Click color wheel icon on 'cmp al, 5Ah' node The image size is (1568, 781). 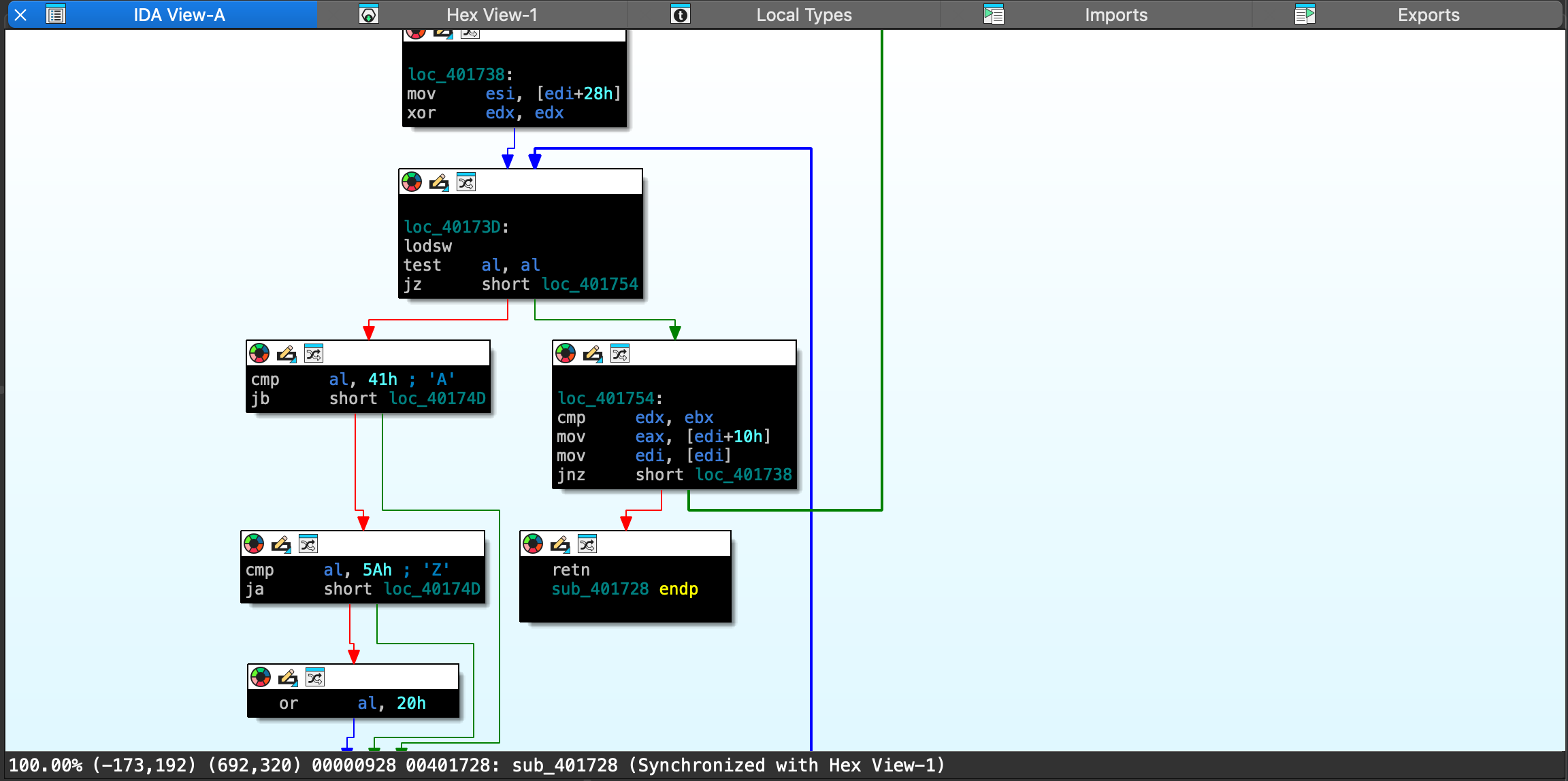pos(254,544)
